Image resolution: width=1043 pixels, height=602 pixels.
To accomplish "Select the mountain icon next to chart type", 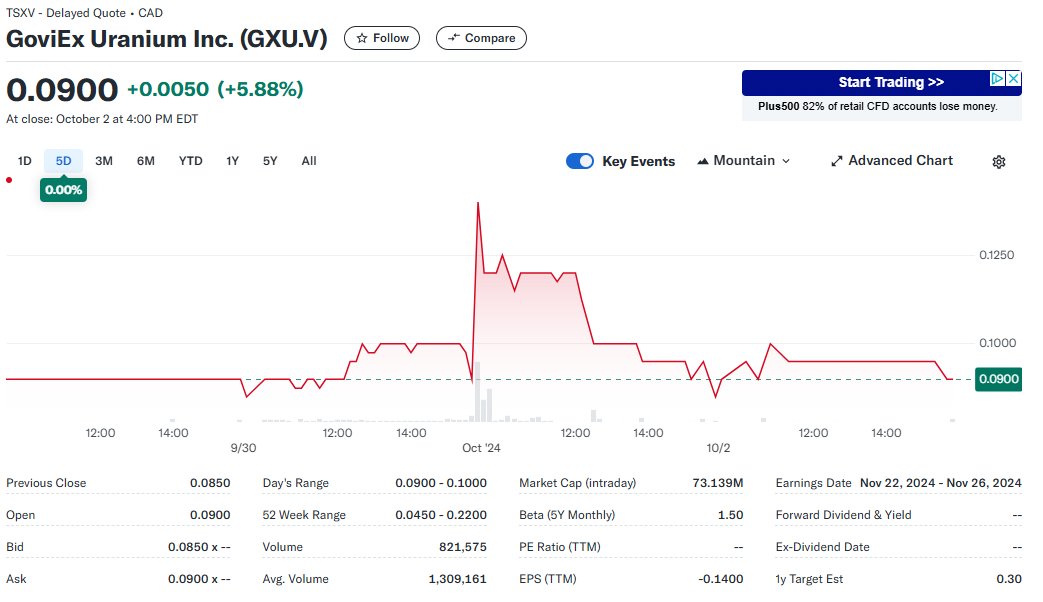I will (706, 160).
